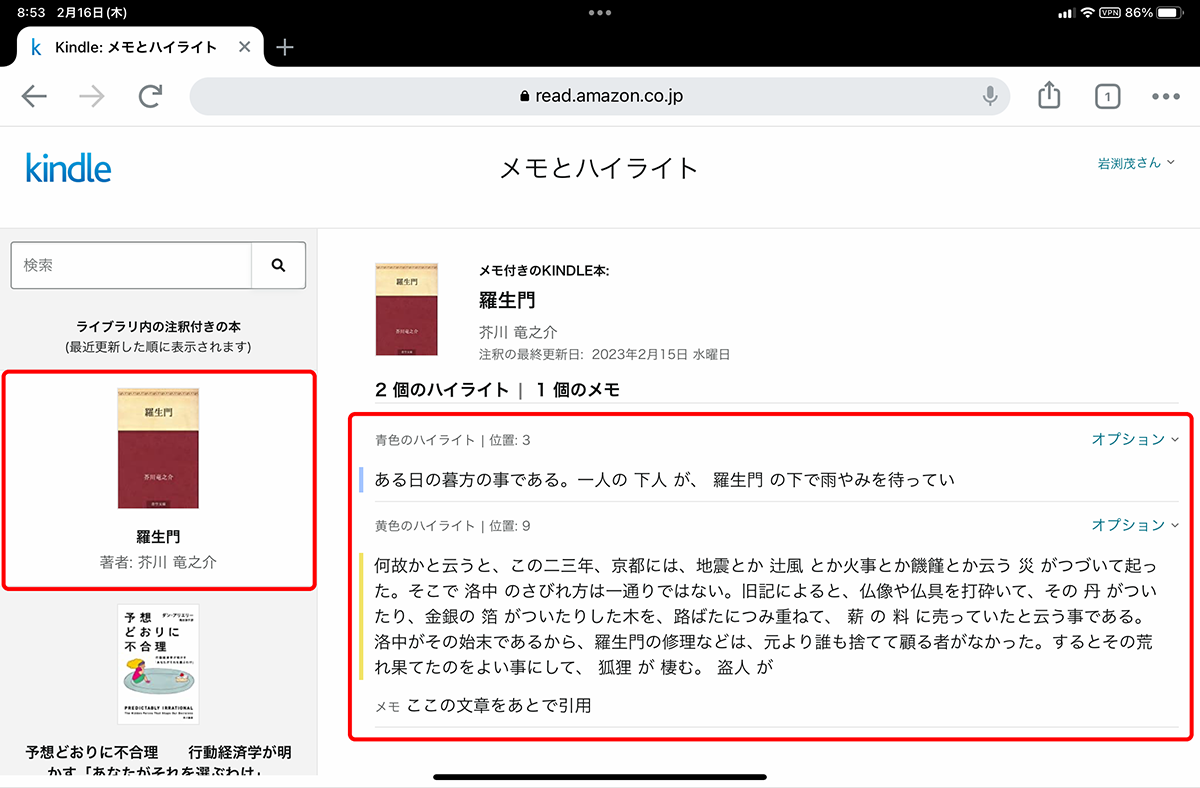Tap the VPN badge in the status bar
The image size is (1200, 788).
pyautogui.click(x=1110, y=13)
